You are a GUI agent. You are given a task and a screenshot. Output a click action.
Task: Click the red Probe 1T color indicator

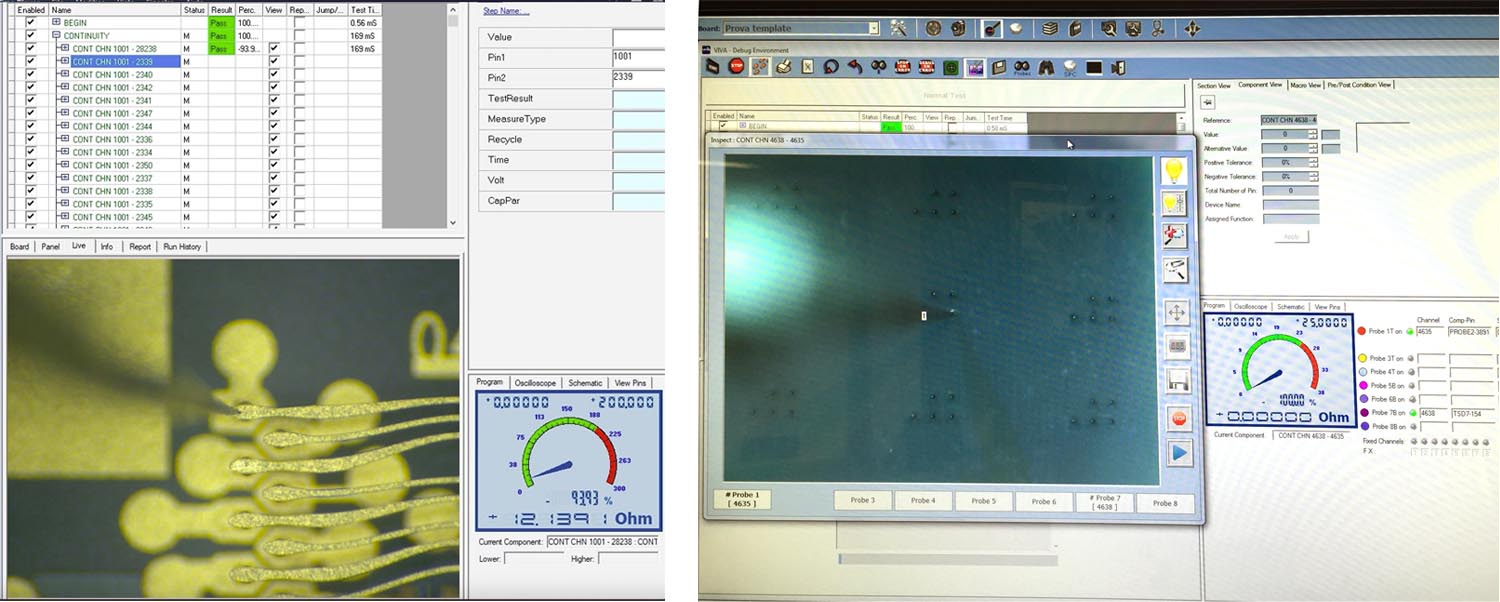click(1361, 331)
